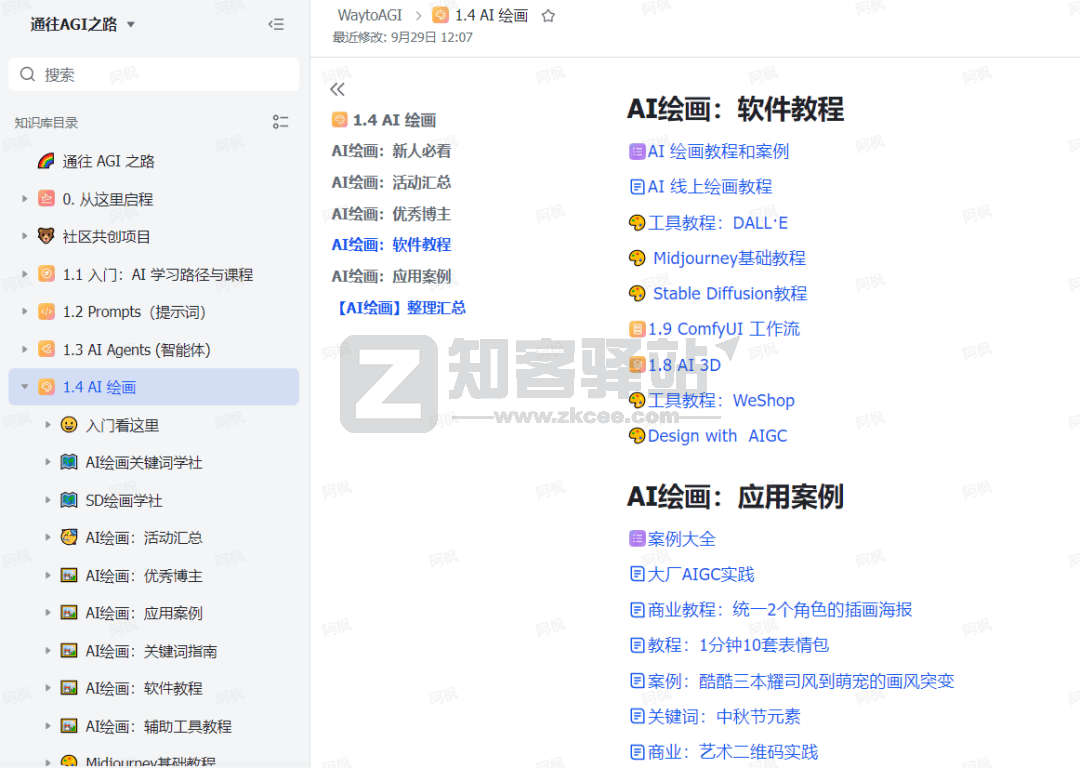Expand the 1.2 Prompts (提示词) node
This screenshot has width=1080, height=768.
(x=24, y=312)
